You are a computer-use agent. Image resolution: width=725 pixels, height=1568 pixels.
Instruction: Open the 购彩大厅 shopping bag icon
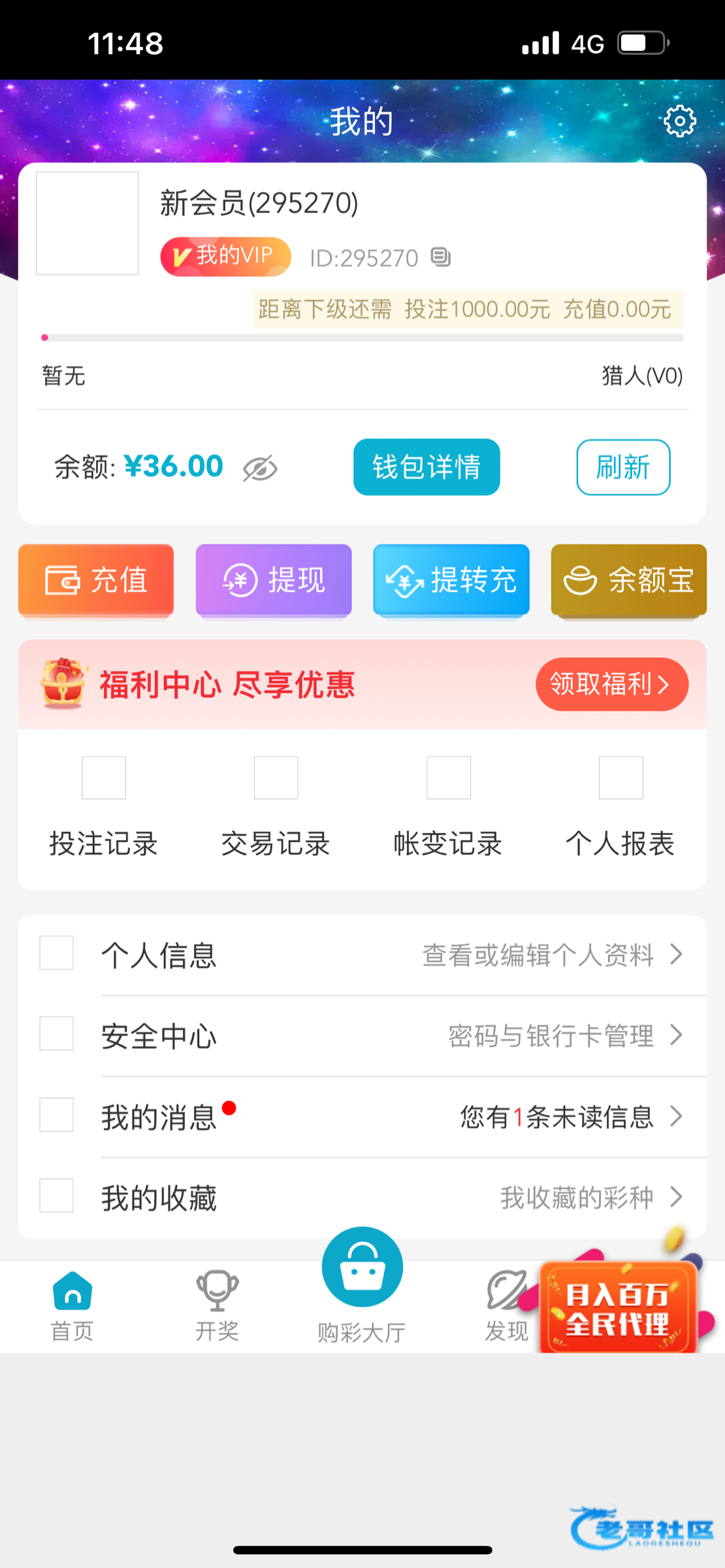pyautogui.click(x=362, y=1267)
